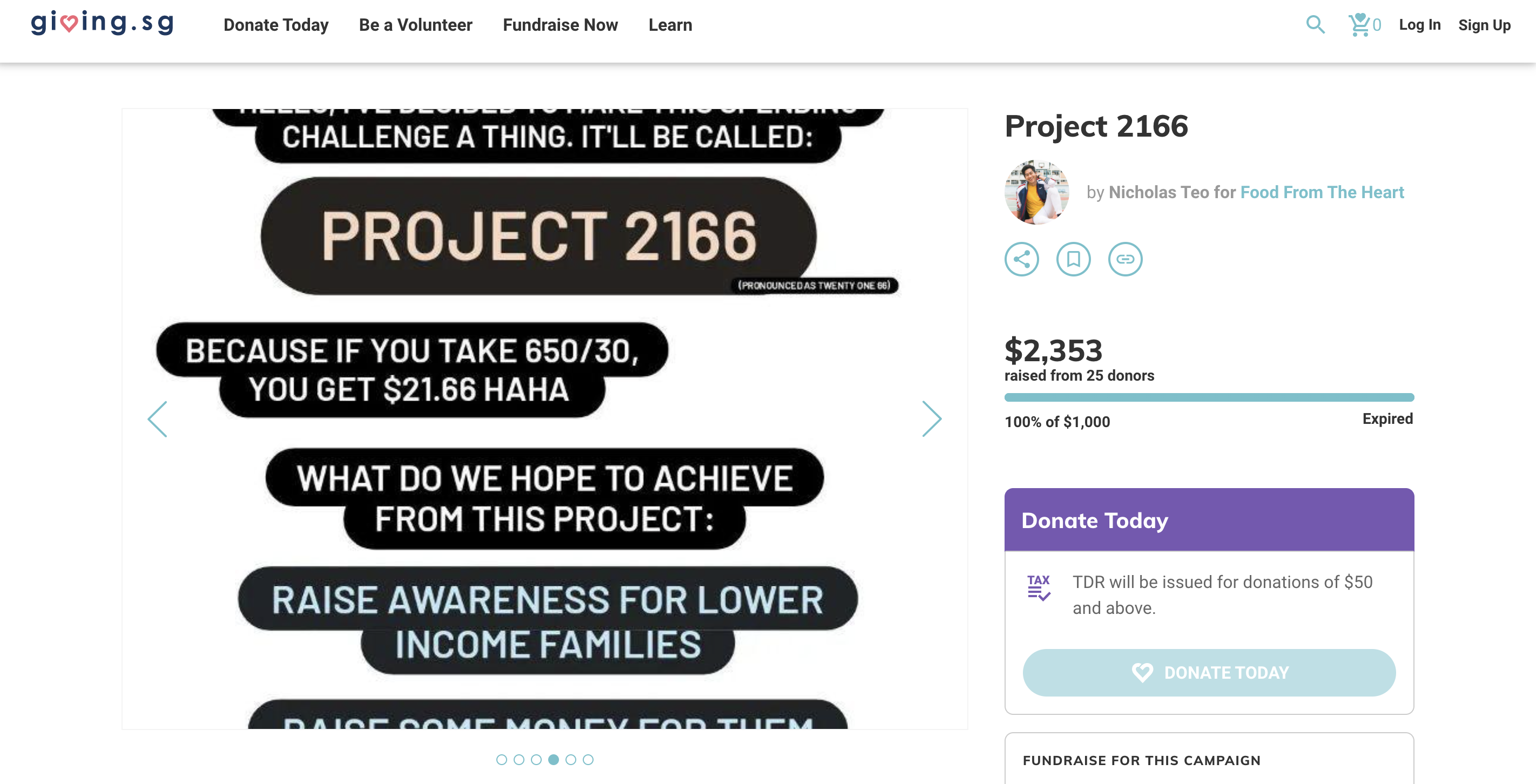Expand the Fundraise Now menu

click(x=560, y=25)
